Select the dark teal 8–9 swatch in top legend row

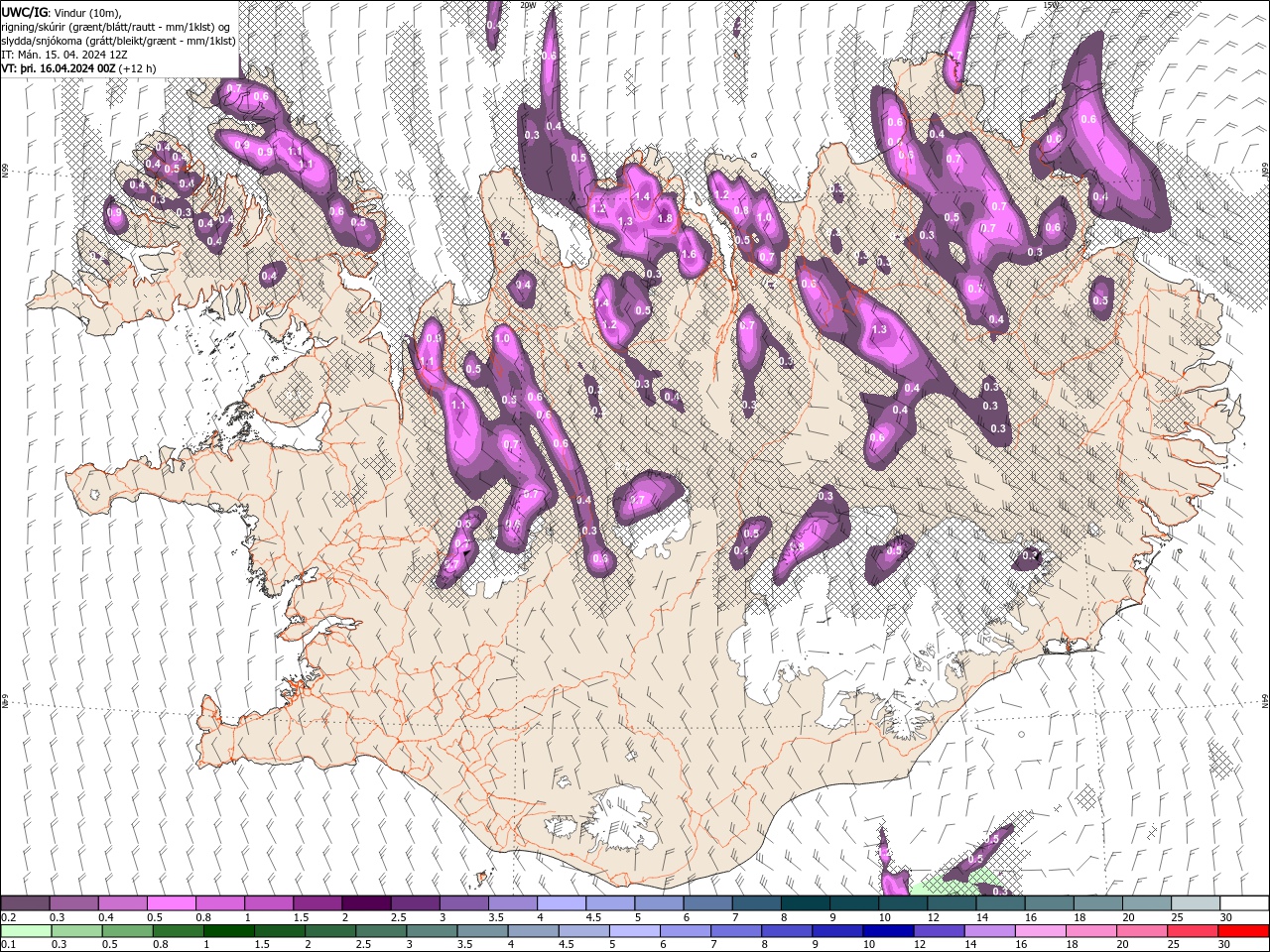804,903
